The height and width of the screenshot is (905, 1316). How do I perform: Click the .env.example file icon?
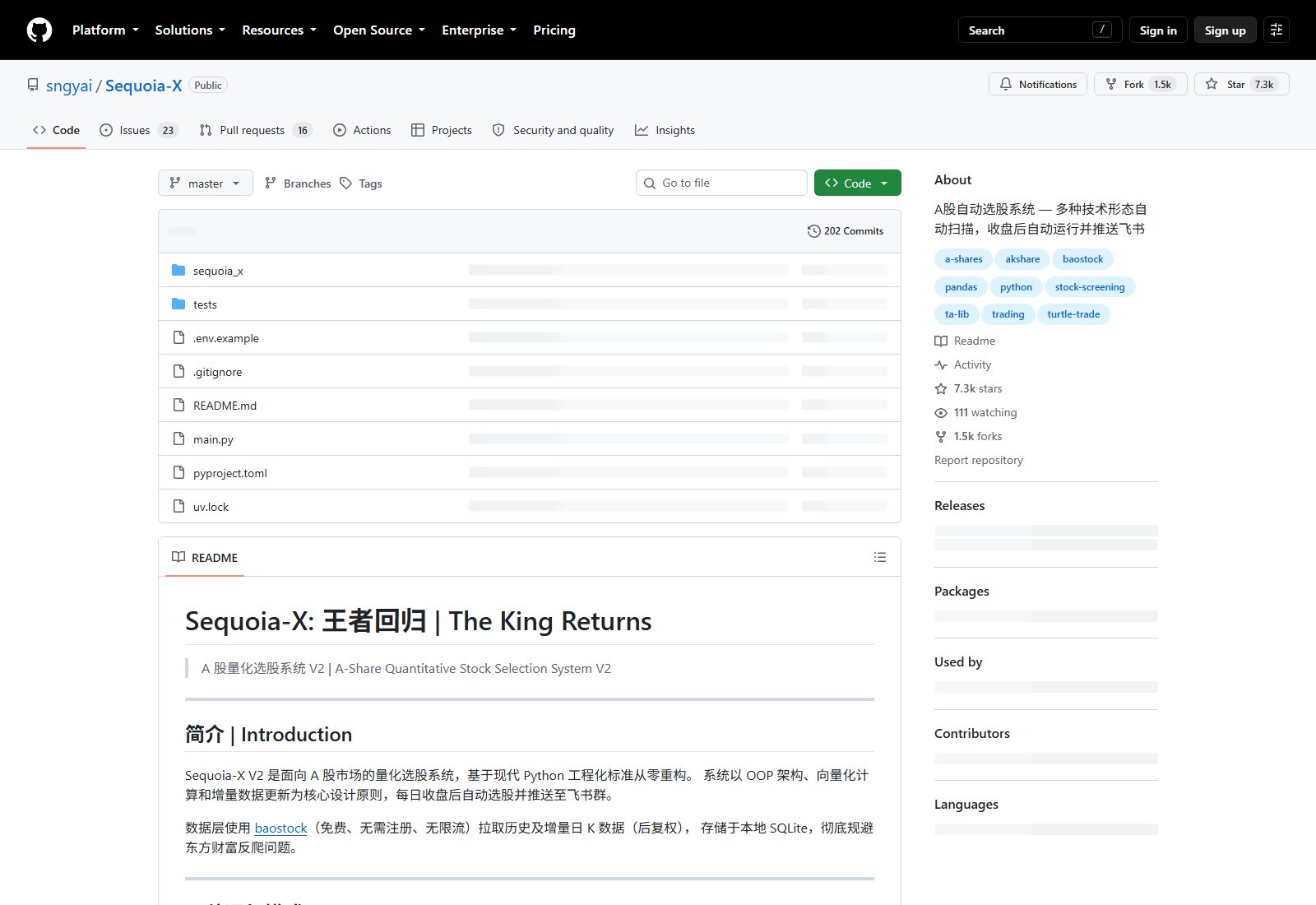click(x=178, y=338)
